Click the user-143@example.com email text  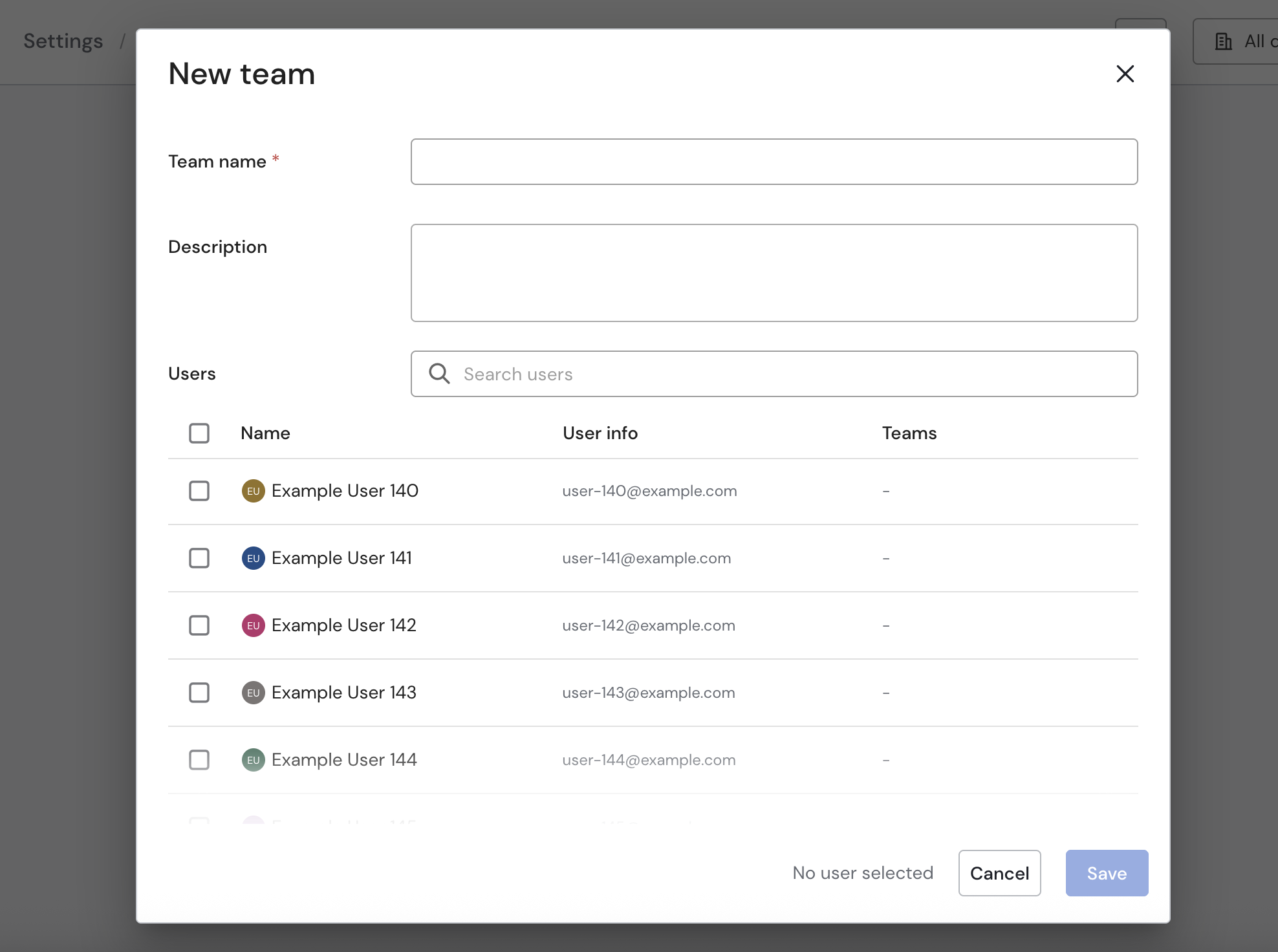648,693
